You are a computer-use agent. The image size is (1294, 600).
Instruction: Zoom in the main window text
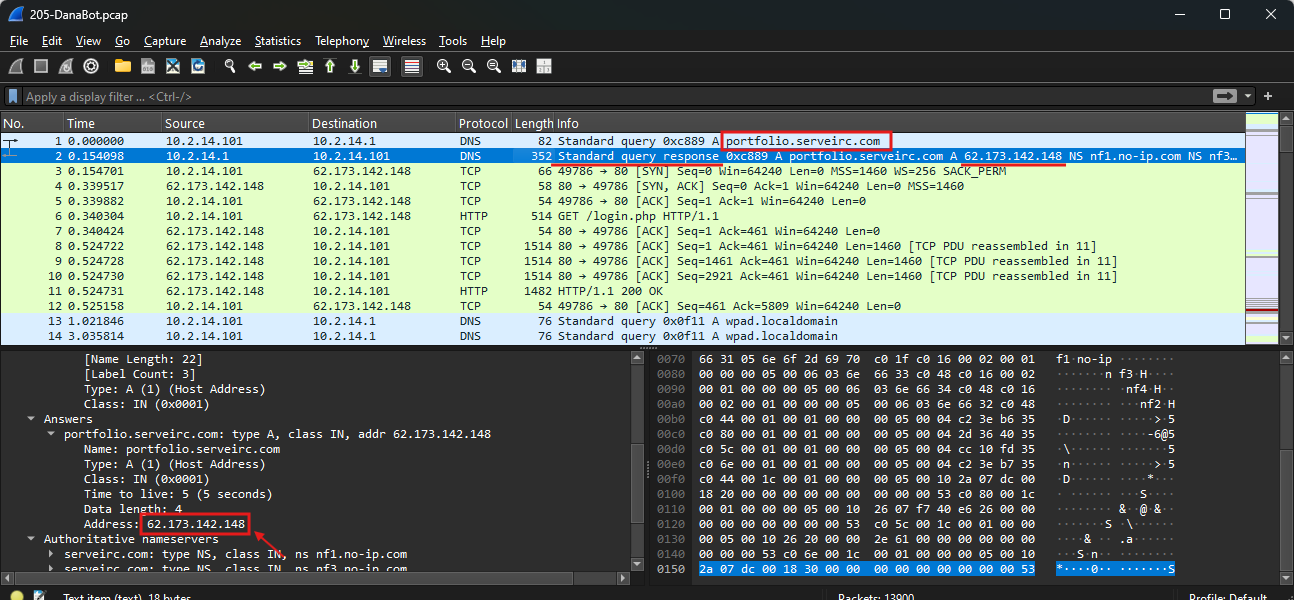tap(444, 66)
